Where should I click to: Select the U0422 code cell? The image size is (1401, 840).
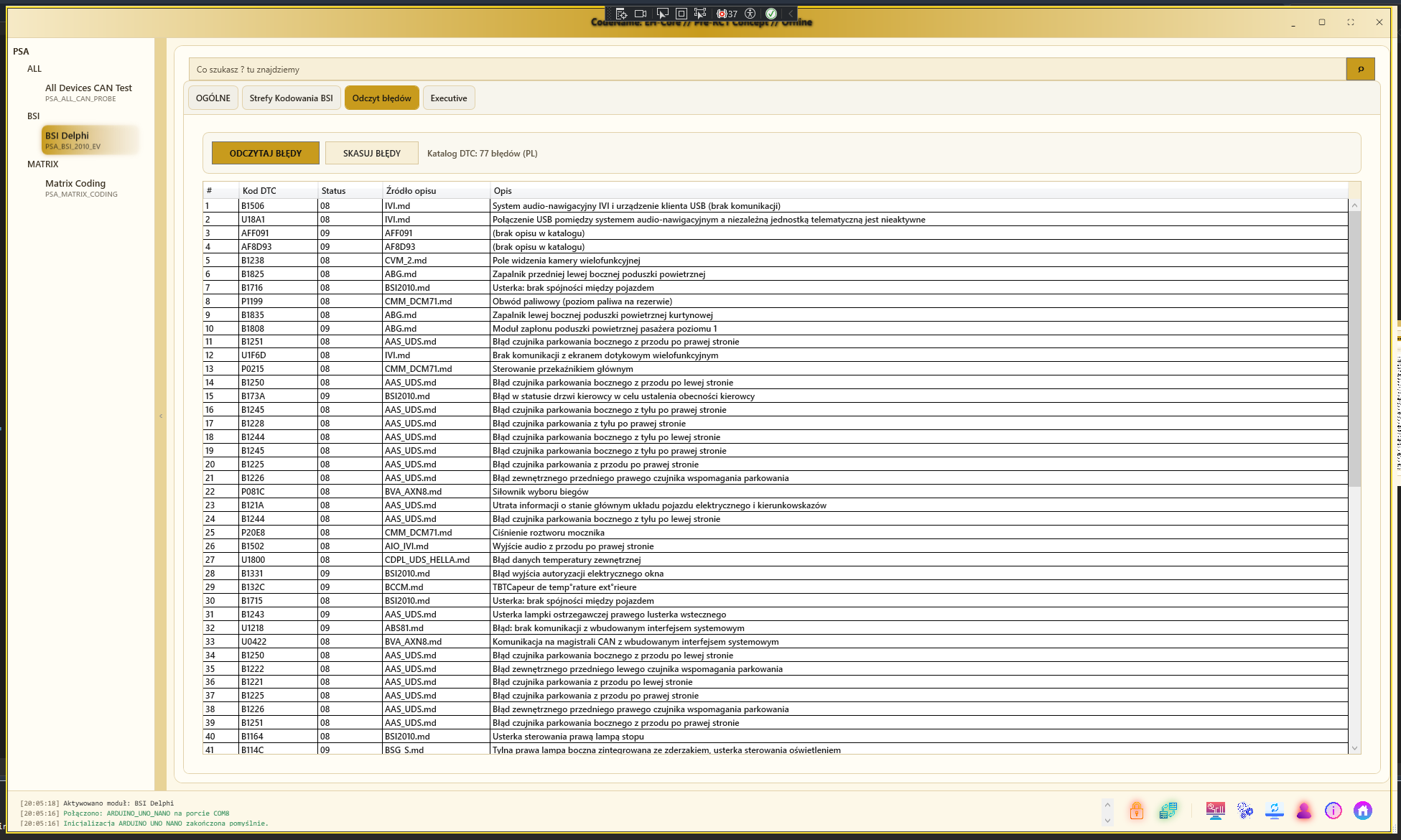(278, 641)
